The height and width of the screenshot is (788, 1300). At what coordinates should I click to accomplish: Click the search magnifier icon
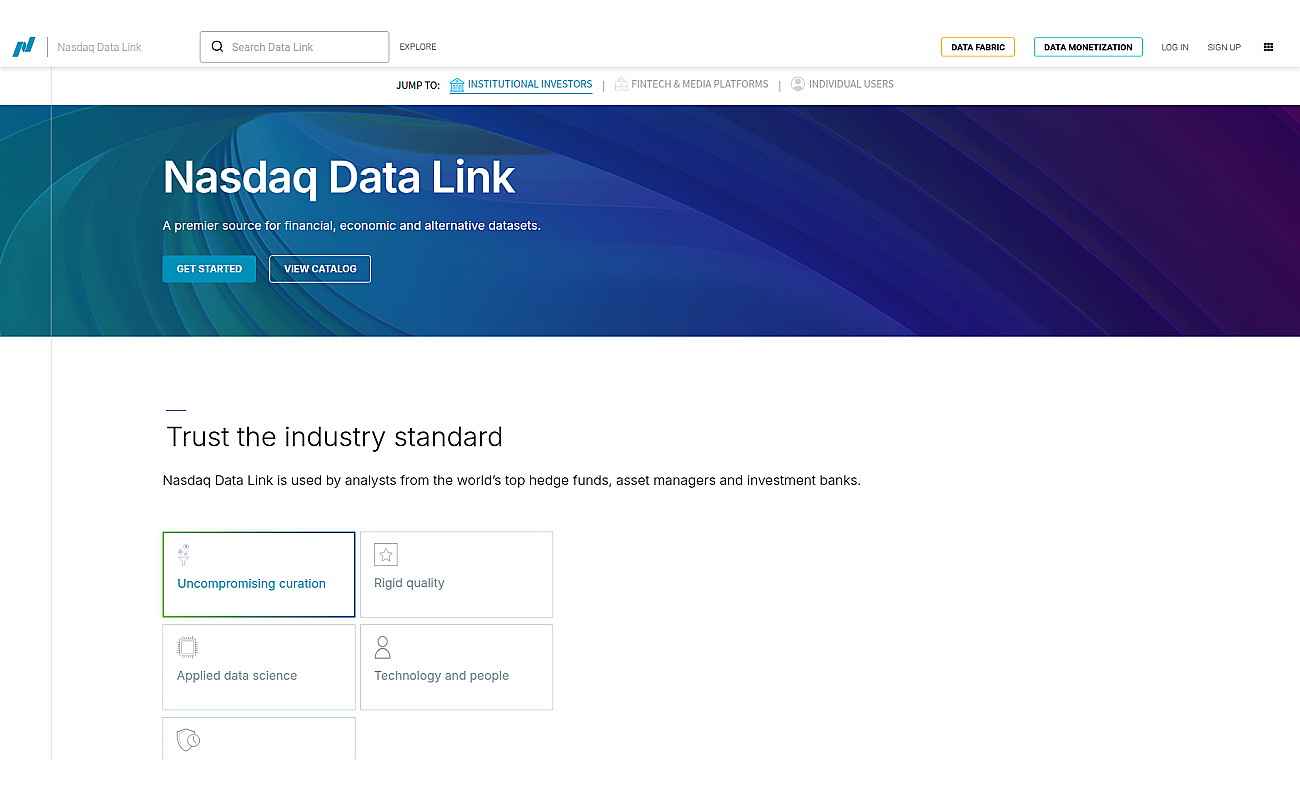[217, 47]
